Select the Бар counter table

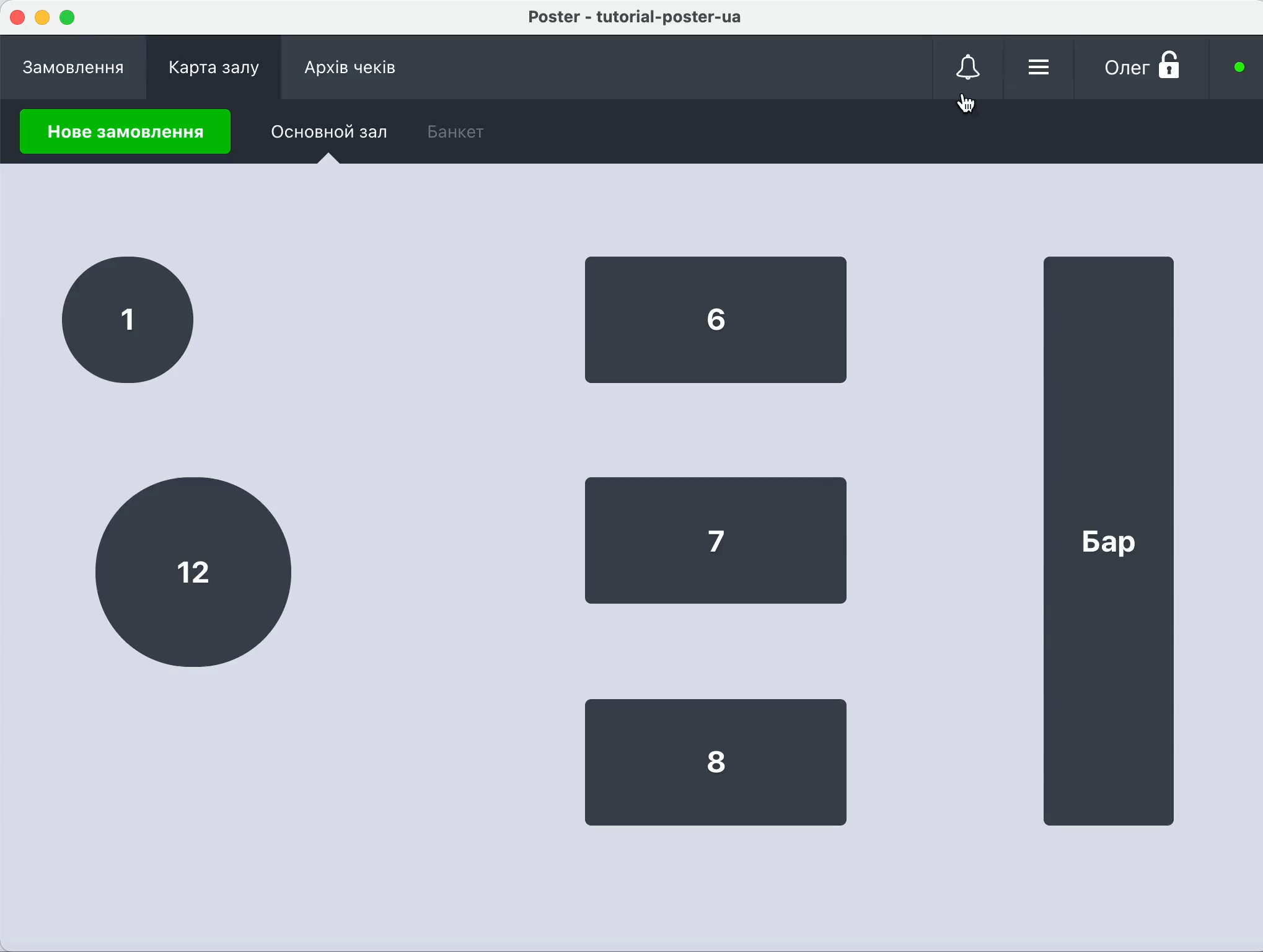click(1108, 541)
